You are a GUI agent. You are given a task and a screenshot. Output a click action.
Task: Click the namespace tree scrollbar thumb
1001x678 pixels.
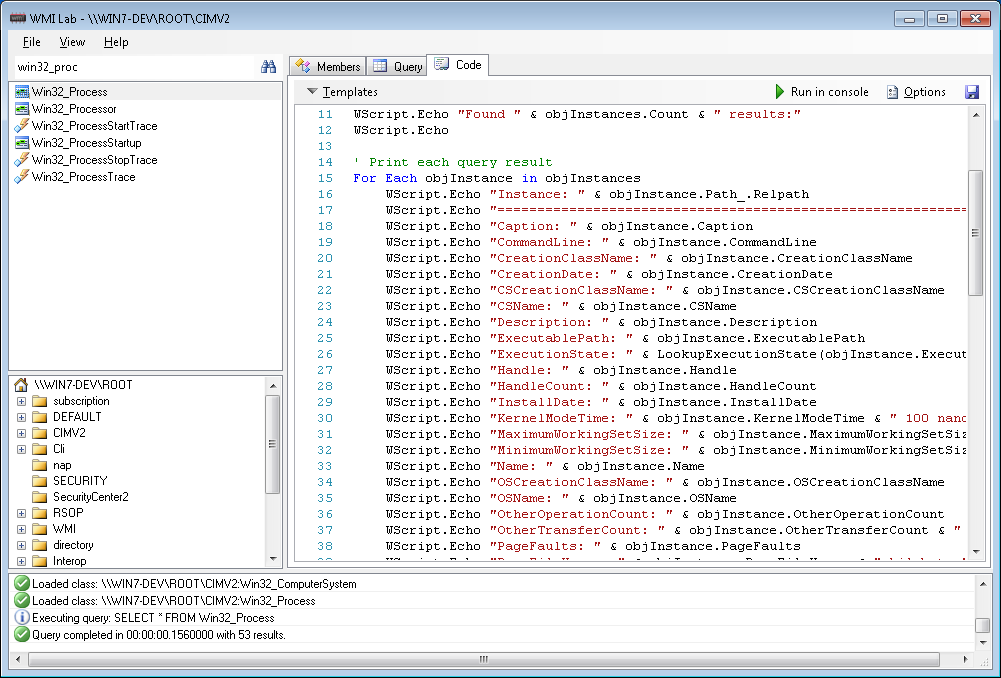pyautogui.click(x=273, y=444)
